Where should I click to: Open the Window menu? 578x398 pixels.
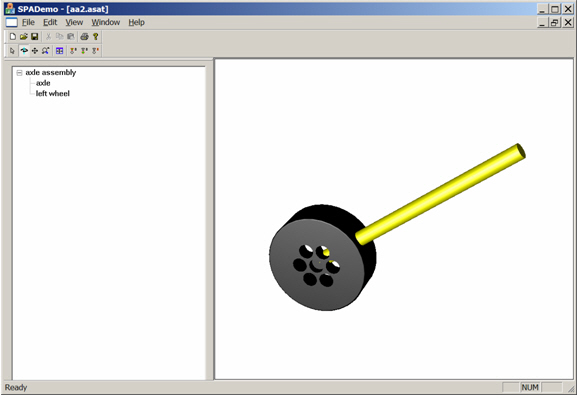tap(106, 22)
